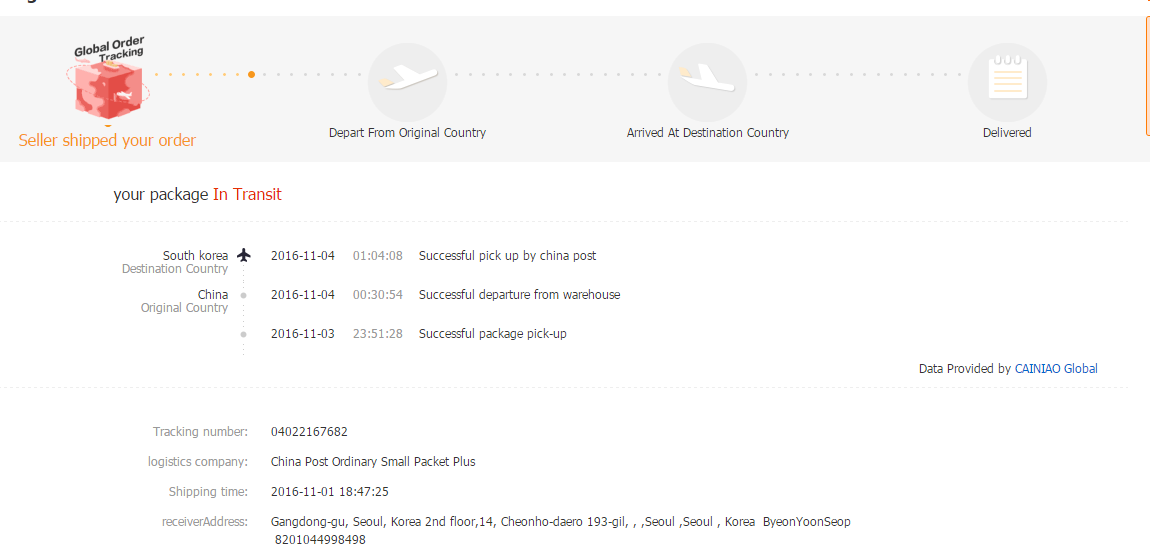The height and width of the screenshot is (551, 1150).
Task: Select the tracking number 04022167682
Action: (x=309, y=432)
